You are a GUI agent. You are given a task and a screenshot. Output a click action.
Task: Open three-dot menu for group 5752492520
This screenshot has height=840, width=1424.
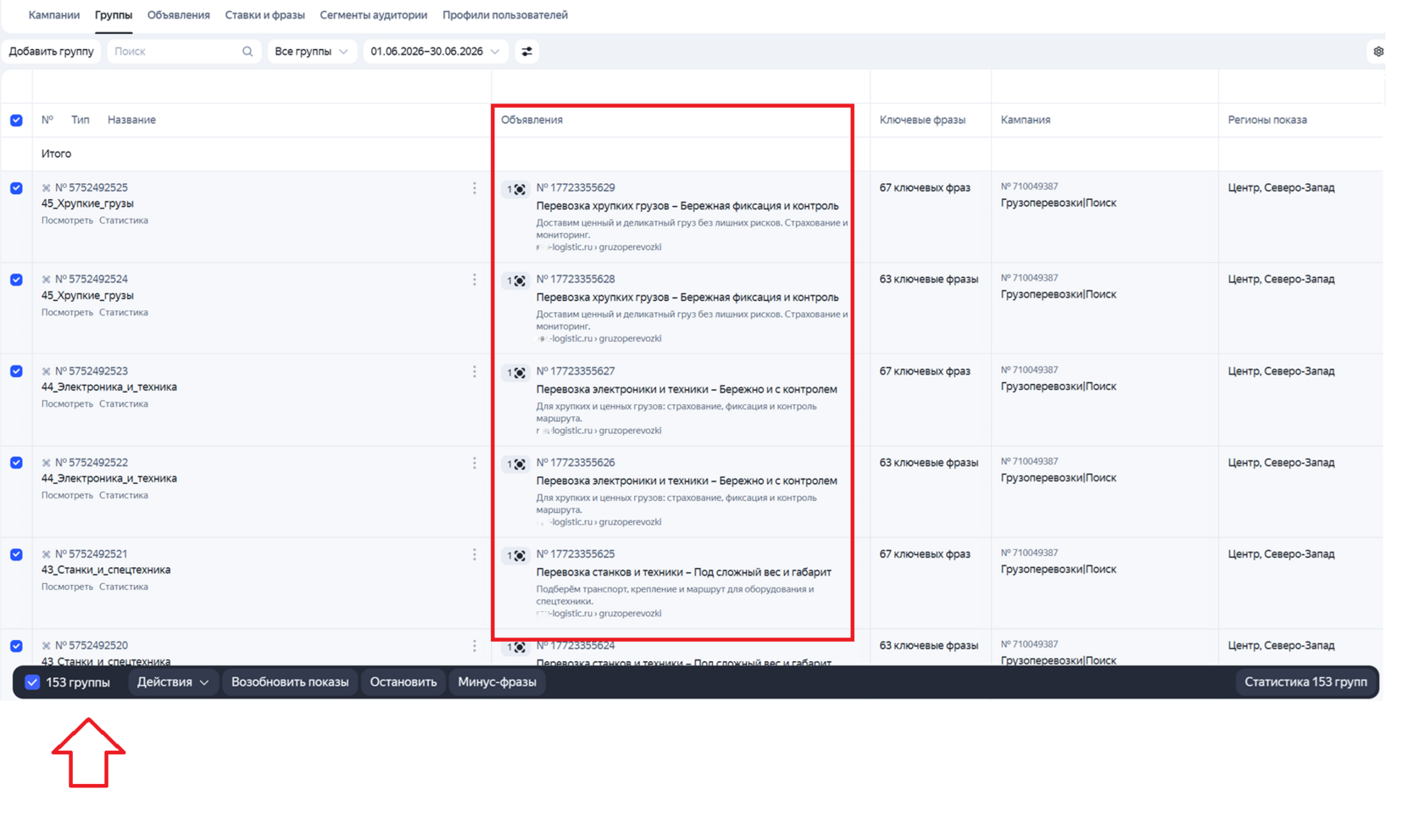click(x=475, y=646)
